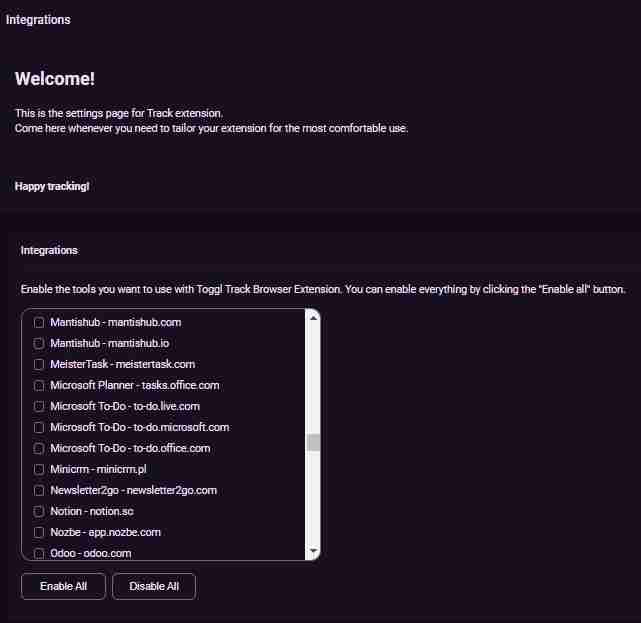Click the integrations list scrollbar thumb
641x623 pixels.
[x=313, y=443]
